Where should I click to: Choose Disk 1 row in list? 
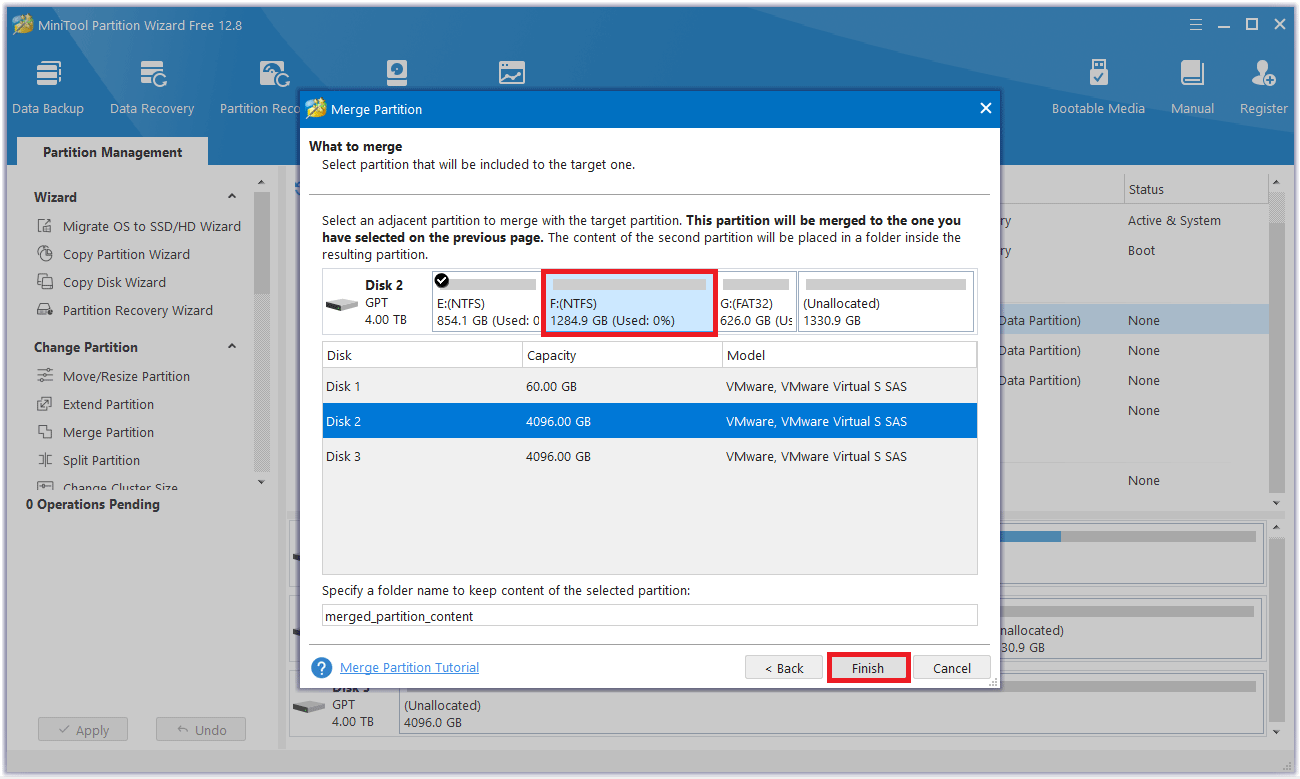tap(649, 386)
